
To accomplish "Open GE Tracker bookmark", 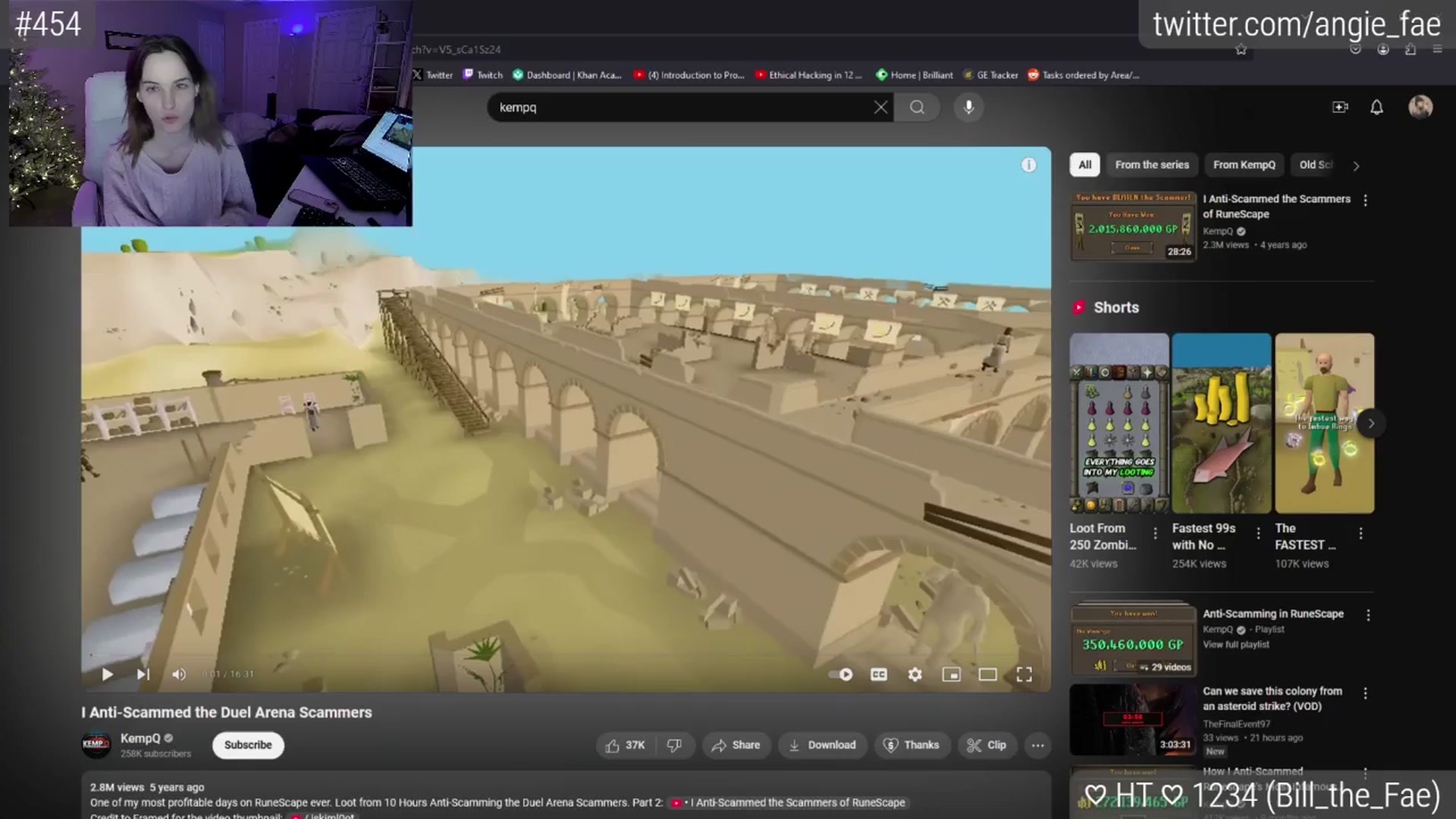I will click(x=990, y=75).
